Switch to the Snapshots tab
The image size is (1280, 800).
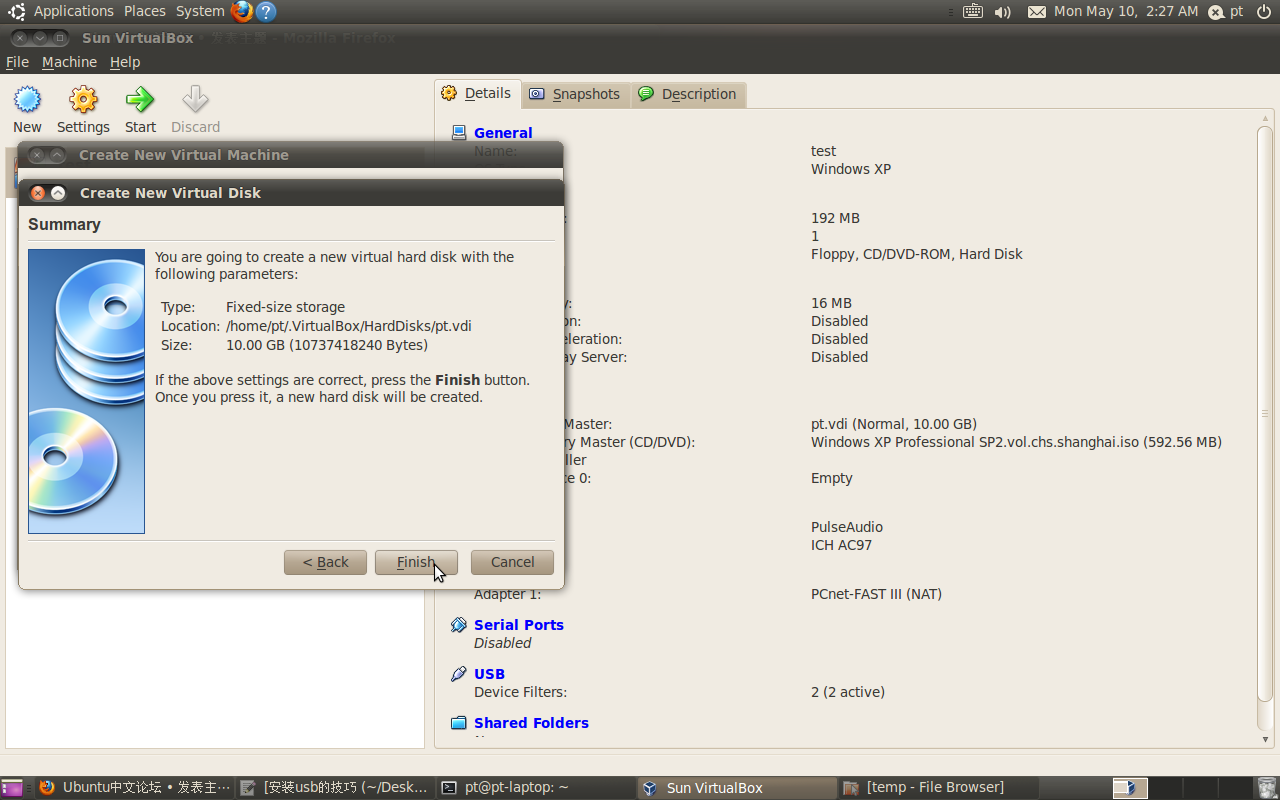[x=575, y=94]
